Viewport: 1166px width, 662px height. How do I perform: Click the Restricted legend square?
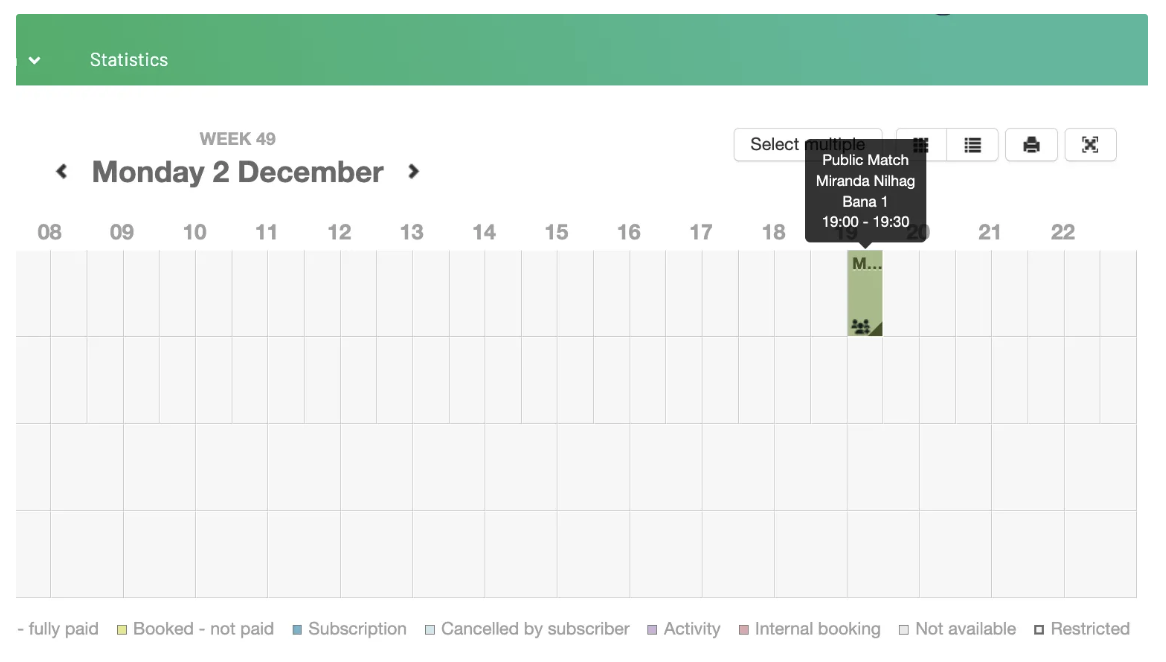(1039, 630)
